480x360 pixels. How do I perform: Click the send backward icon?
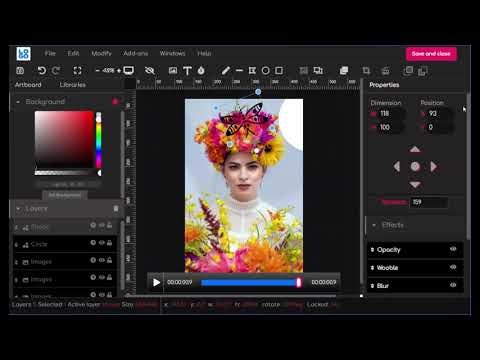(423, 71)
